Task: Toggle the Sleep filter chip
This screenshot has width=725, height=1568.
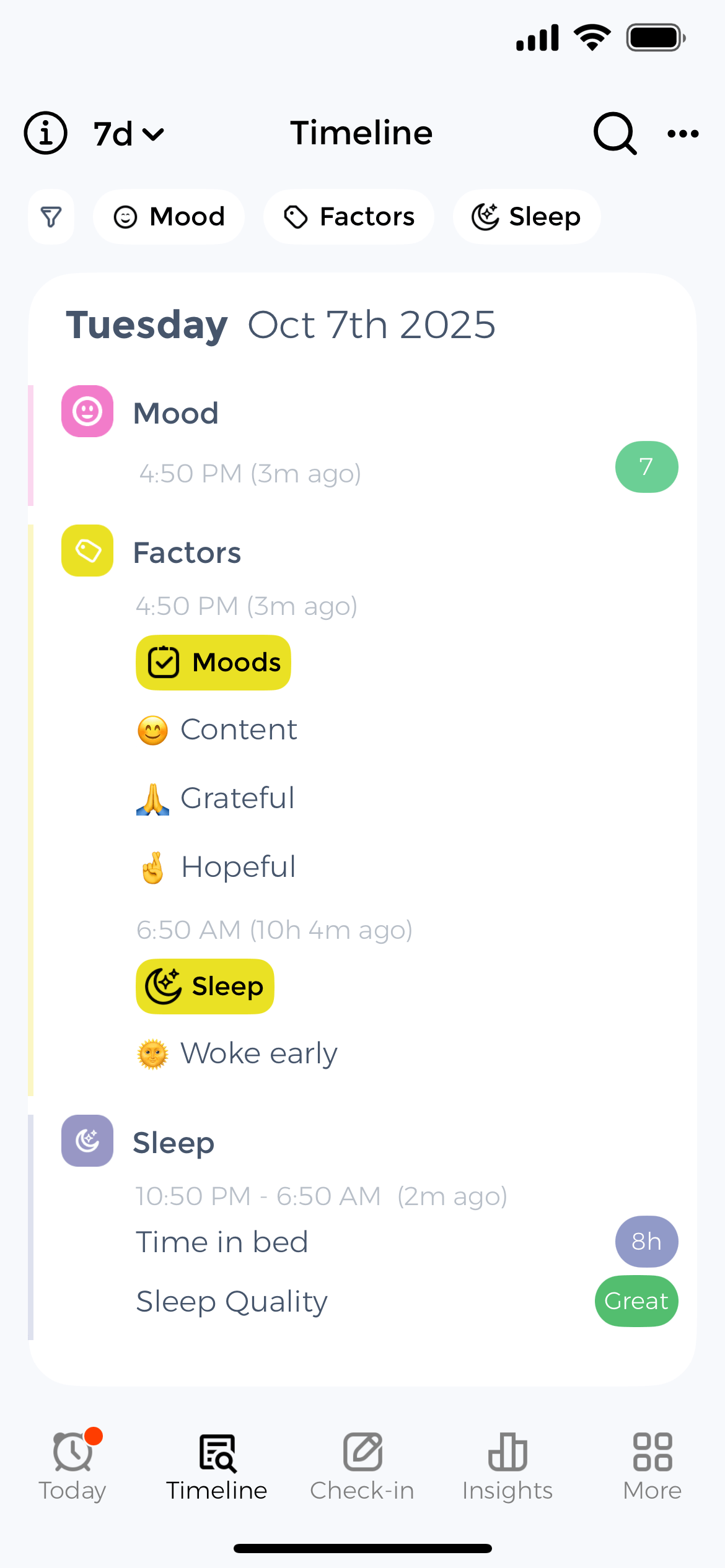Action: pos(526,217)
